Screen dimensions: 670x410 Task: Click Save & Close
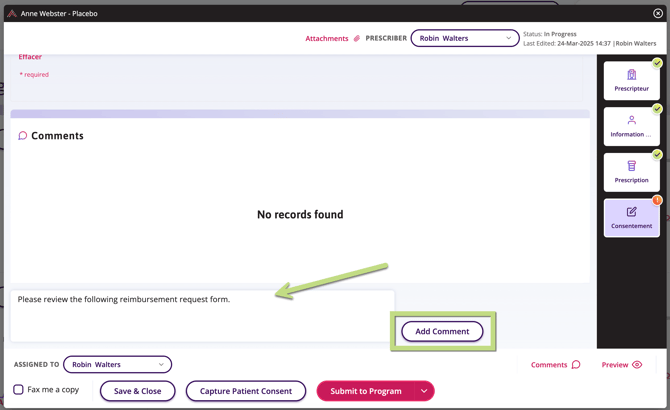tap(138, 391)
